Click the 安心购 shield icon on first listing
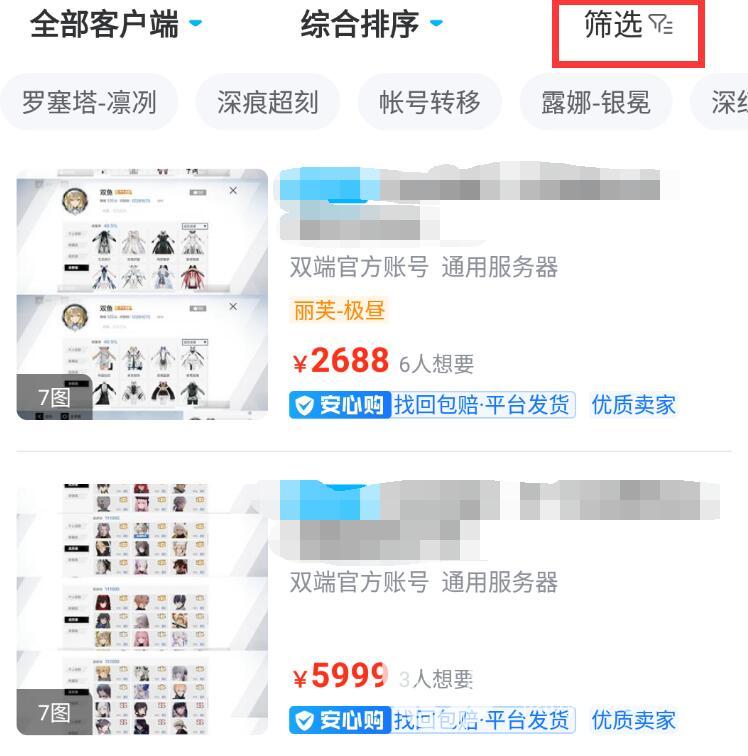The width and height of the screenshot is (748, 756). (x=305, y=405)
